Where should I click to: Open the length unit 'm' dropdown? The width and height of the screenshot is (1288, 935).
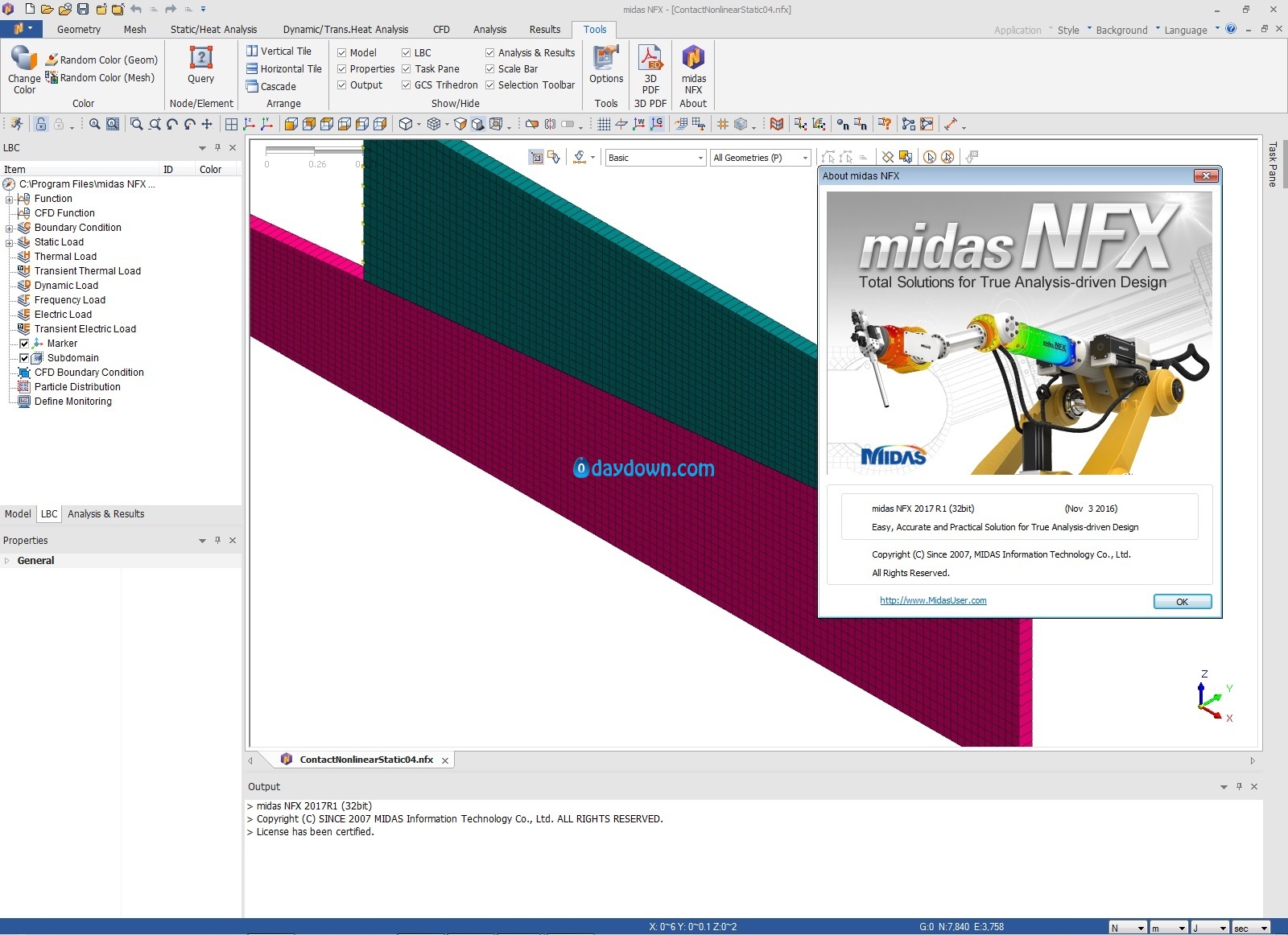[x=1168, y=928]
